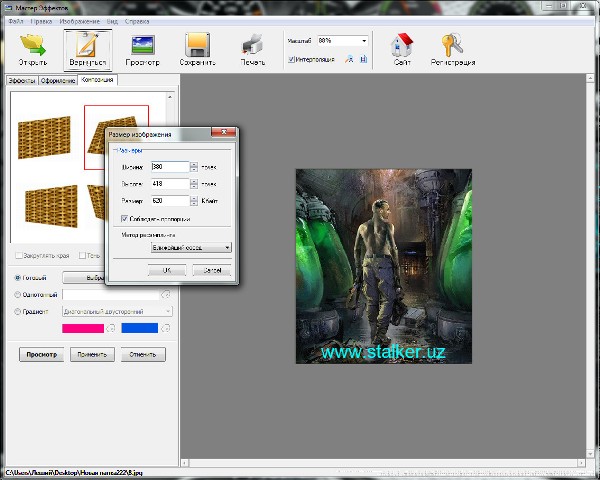This screenshot has width=600, height=480.
Task: Select the Однотонный radio button
Action: click(x=18, y=294)
